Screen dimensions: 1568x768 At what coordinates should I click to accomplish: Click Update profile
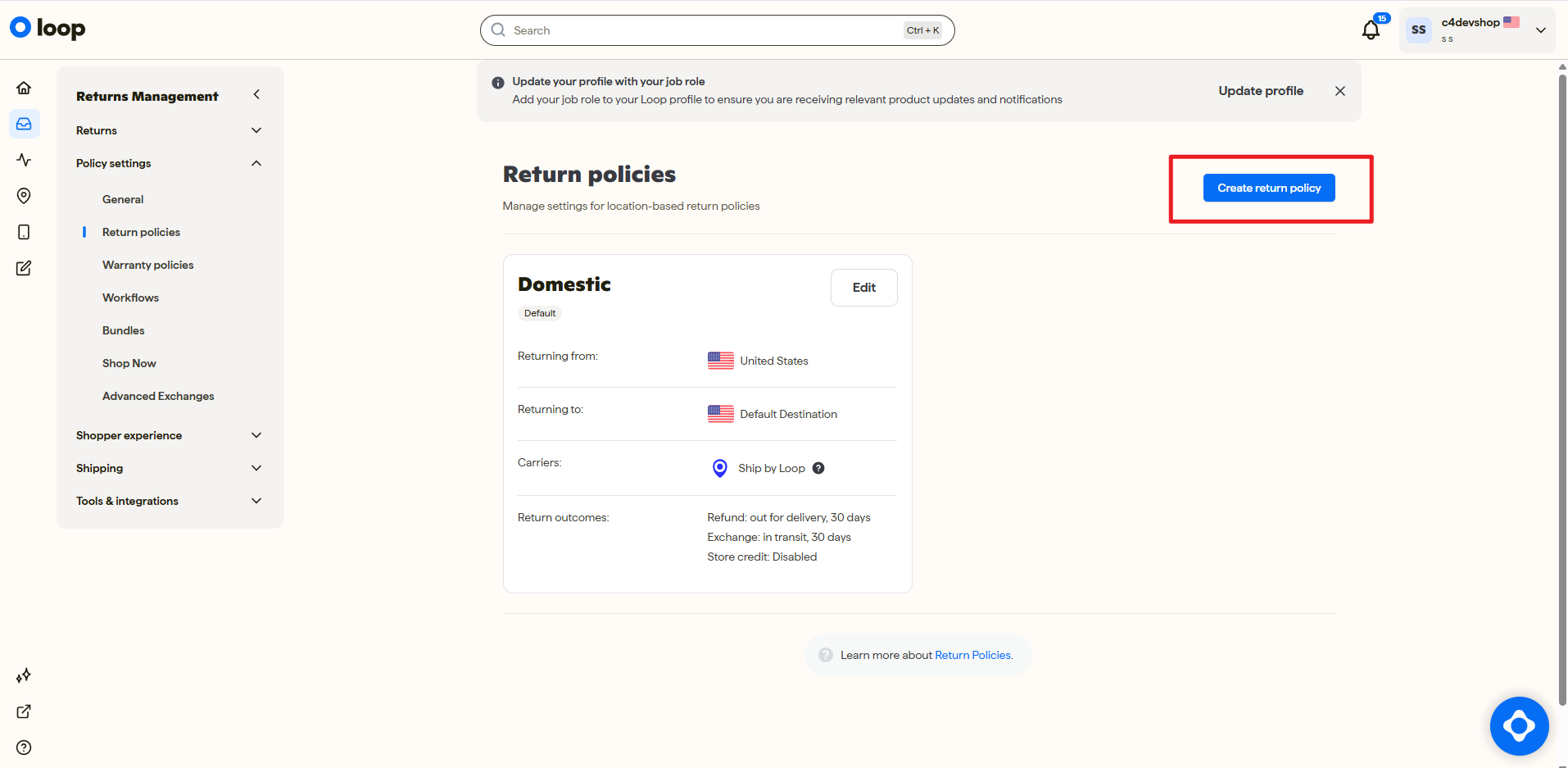pos(1261,91)
